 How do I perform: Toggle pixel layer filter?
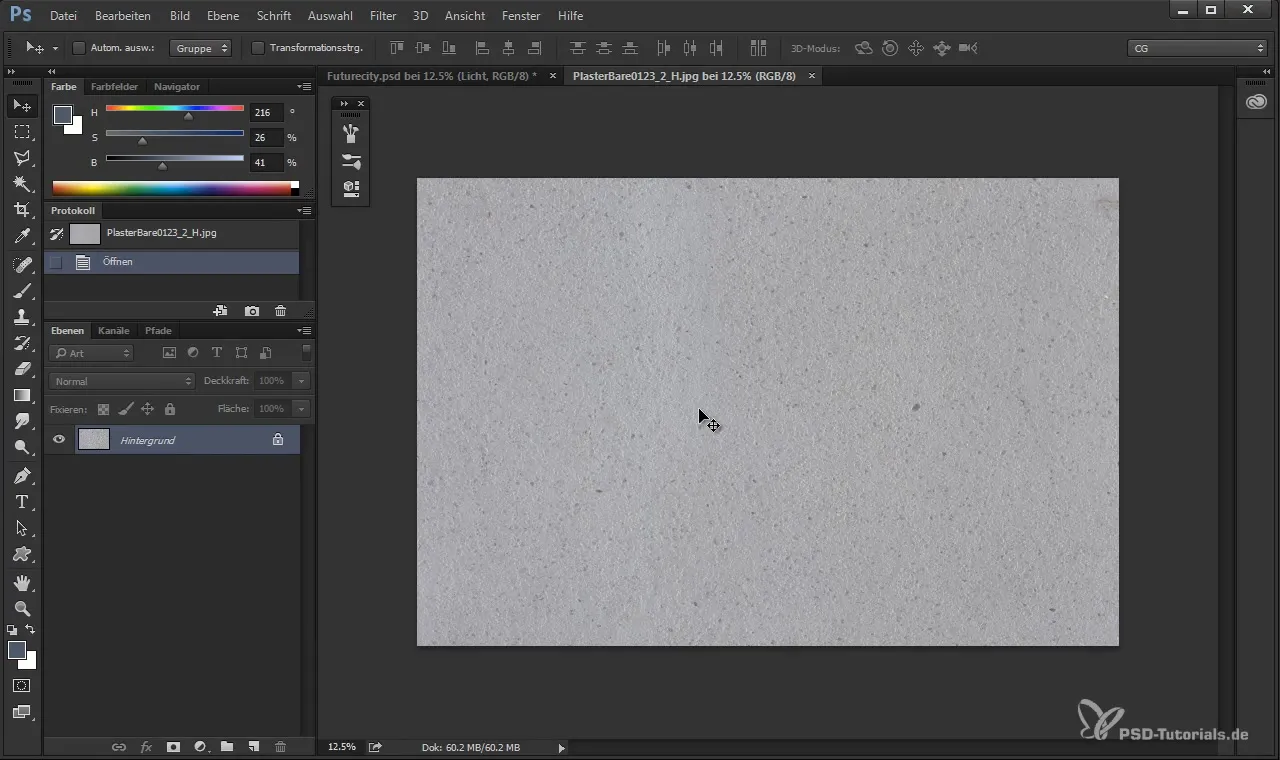tap(169, 353)
